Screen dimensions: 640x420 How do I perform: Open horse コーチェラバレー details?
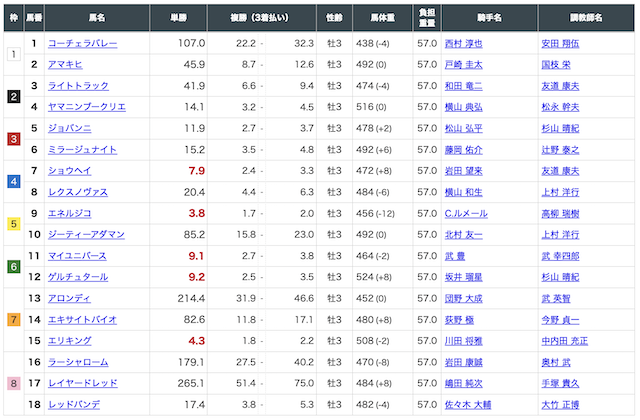click(x=82, y=44)
